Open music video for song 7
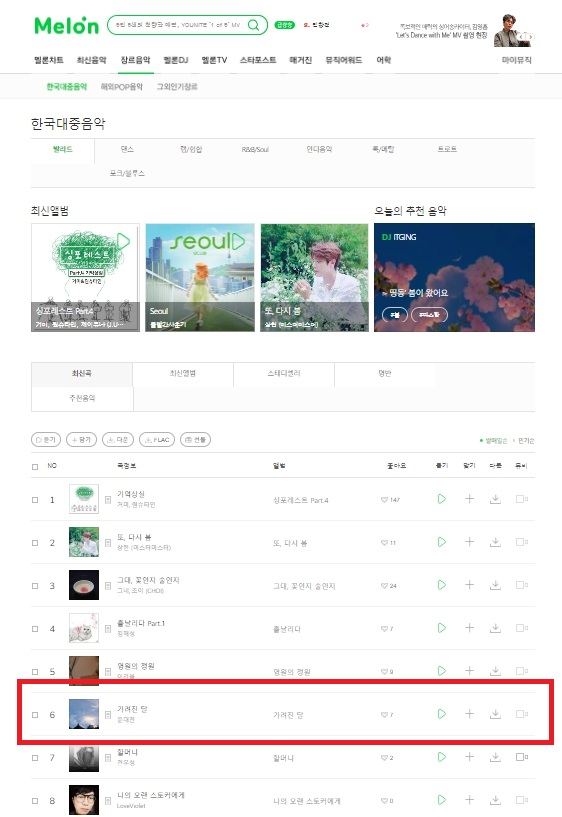Viewport: 562px width, 817px height. pyautogui.click(x=521, y=757)
